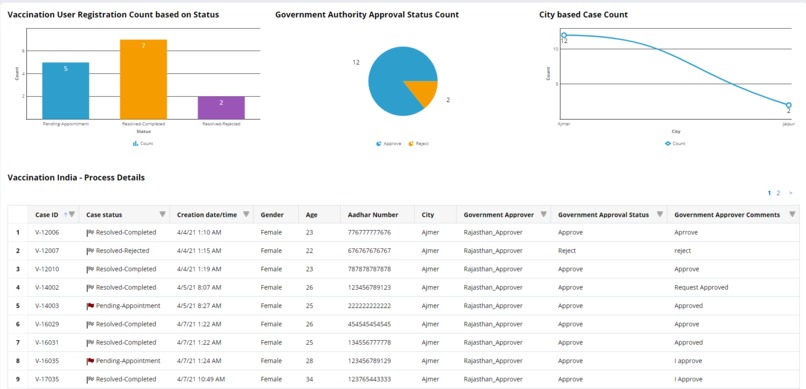Image resolution: width=806 pixels, height=389 pixels.
Task: Go to page 2 of the table
Action: click(778, 193)
